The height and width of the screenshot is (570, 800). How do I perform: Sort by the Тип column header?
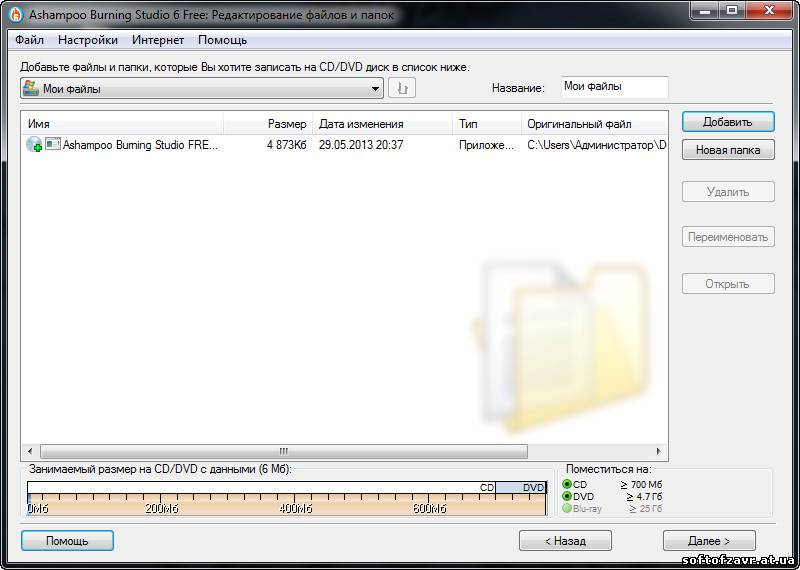(487, 124)
